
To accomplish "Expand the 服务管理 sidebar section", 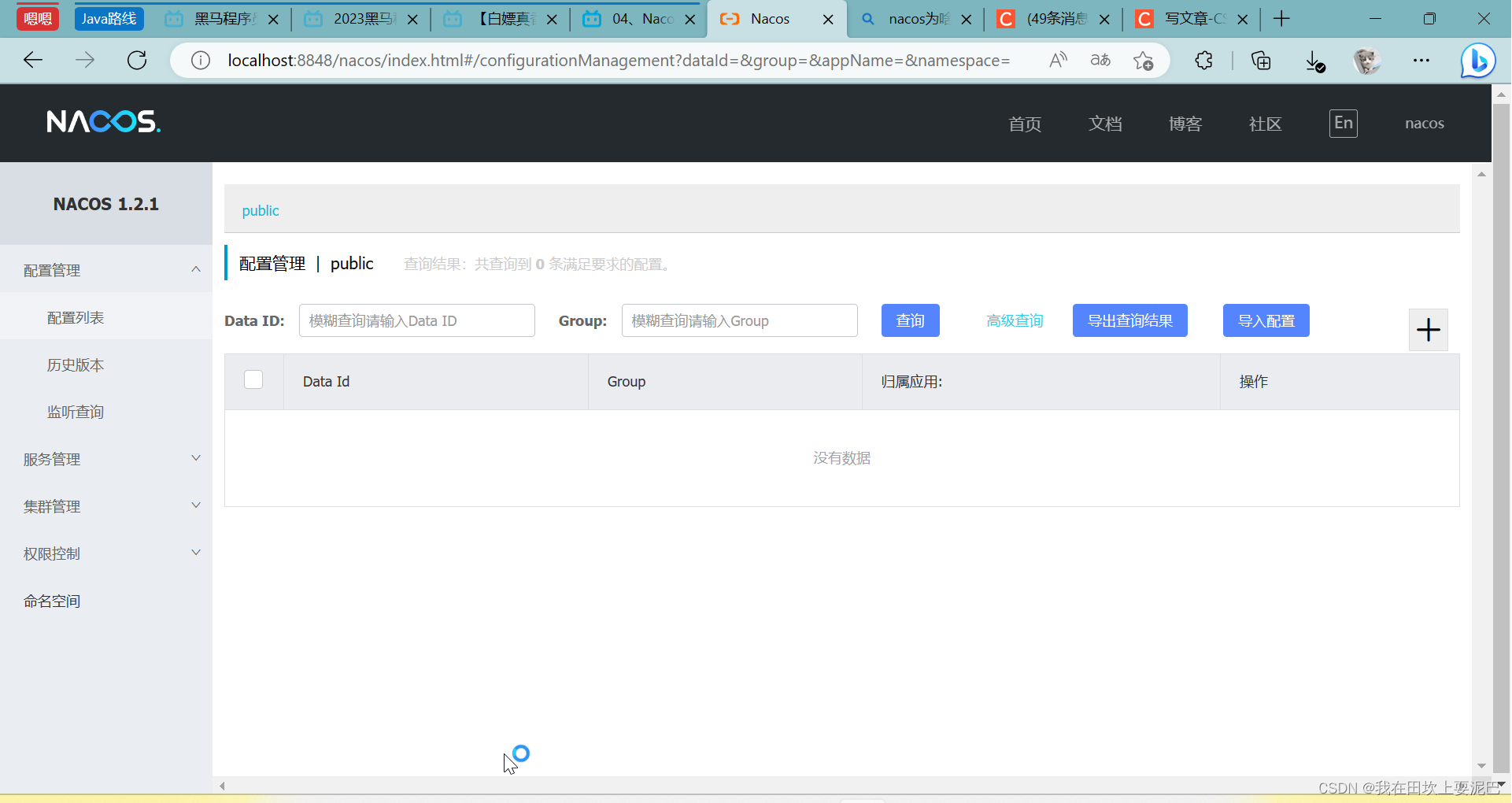I will 106,459.
